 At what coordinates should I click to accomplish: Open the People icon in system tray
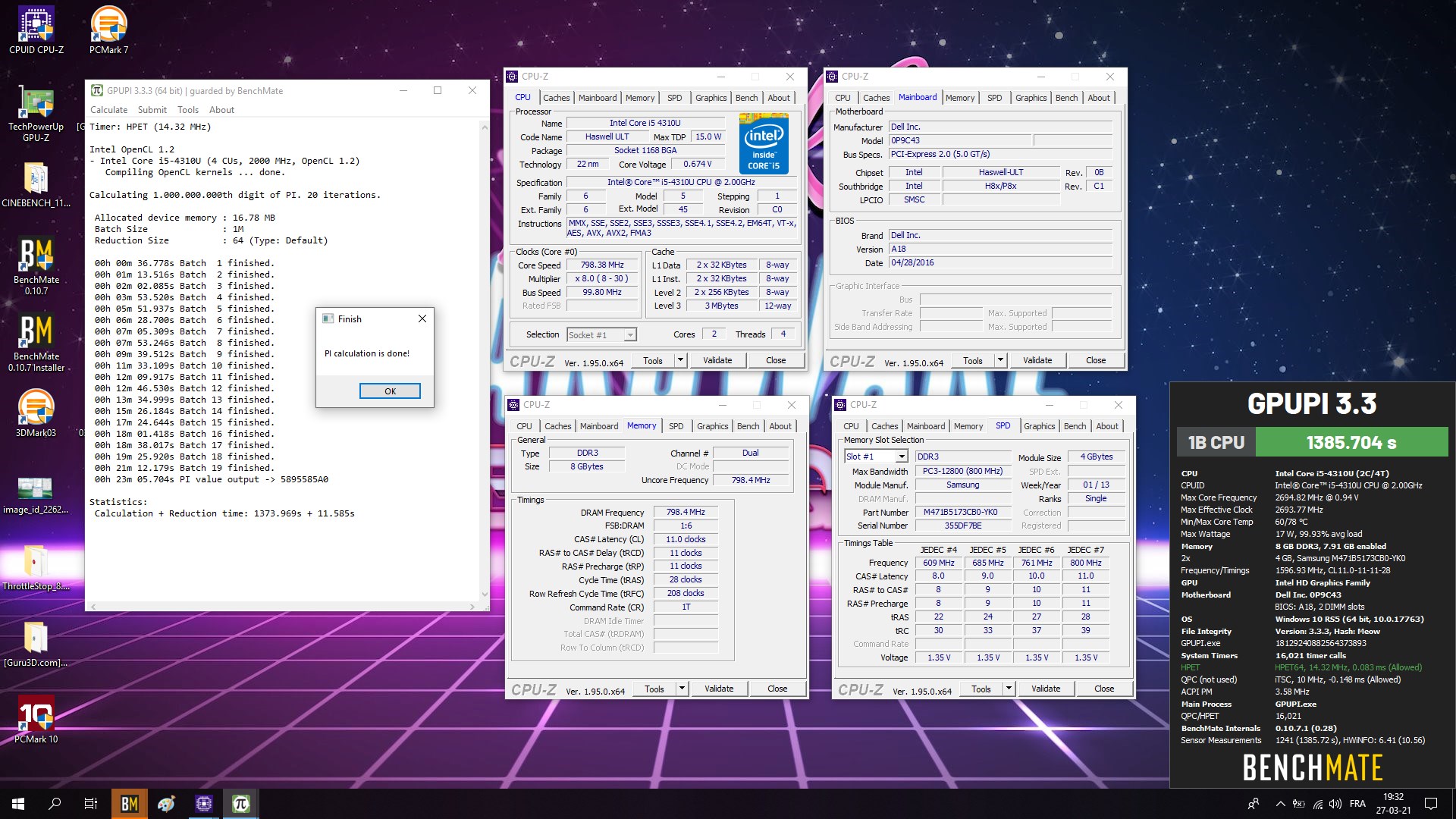1254,804
